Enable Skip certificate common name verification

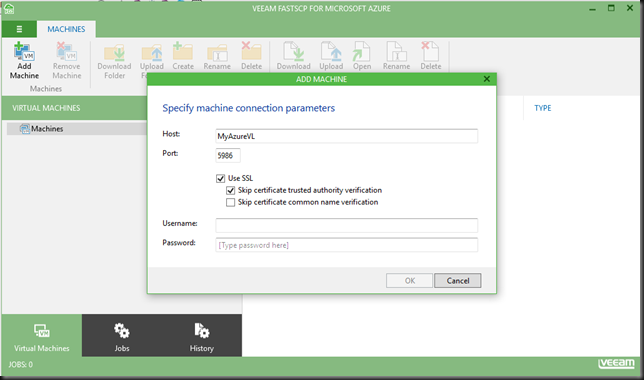tap(230, 202)
